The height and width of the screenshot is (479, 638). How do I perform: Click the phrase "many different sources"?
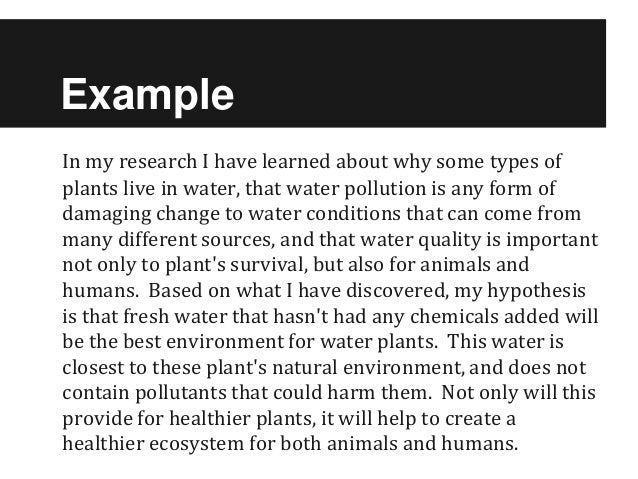click(150, 239)
